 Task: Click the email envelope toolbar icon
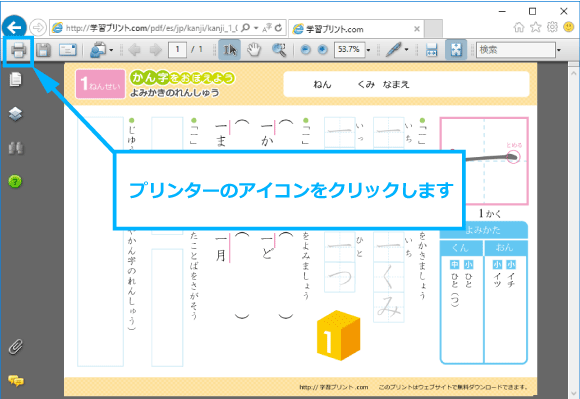click(68, 50)
